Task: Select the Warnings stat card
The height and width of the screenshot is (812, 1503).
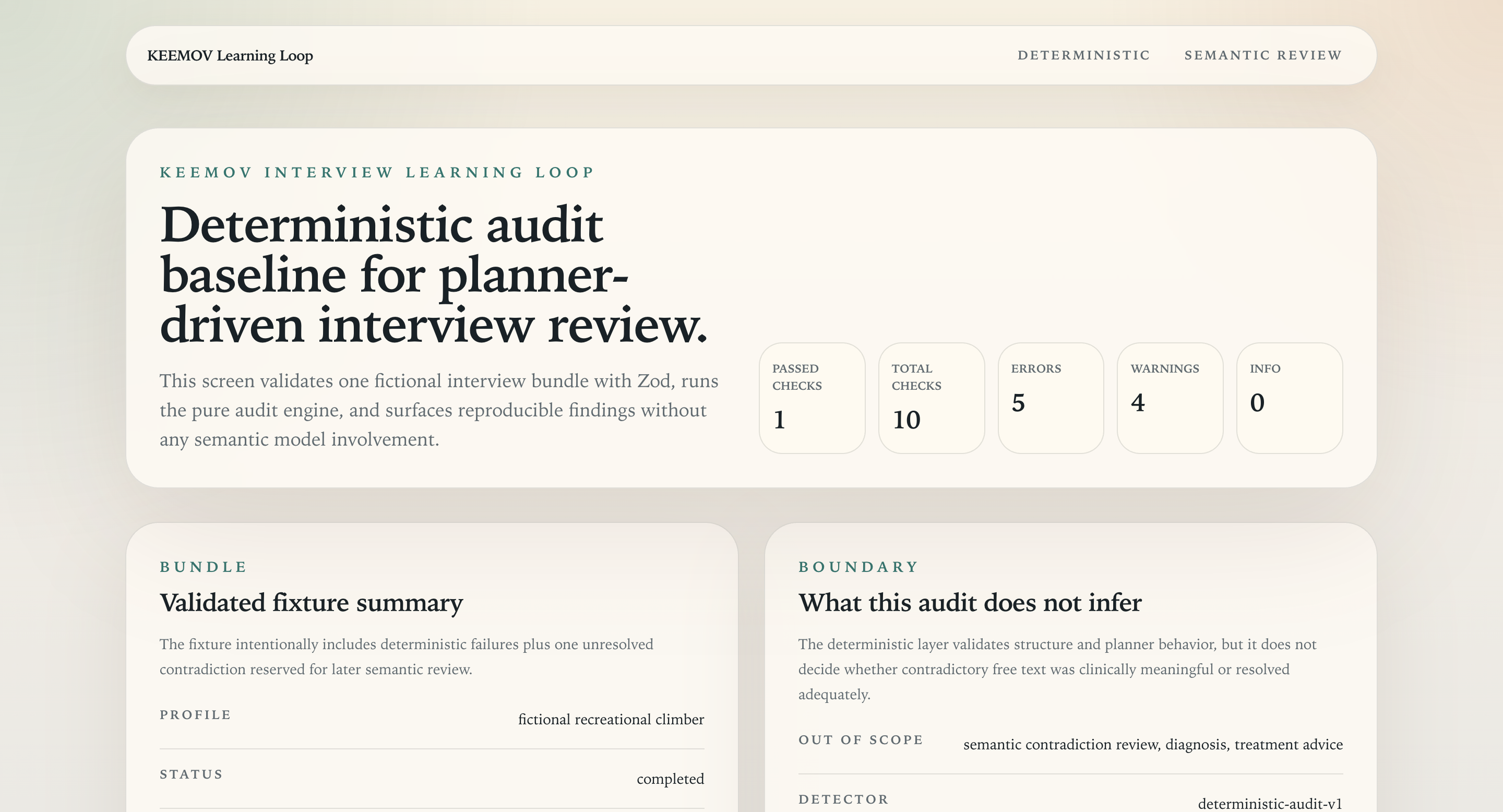Action: coord(1170,398)
